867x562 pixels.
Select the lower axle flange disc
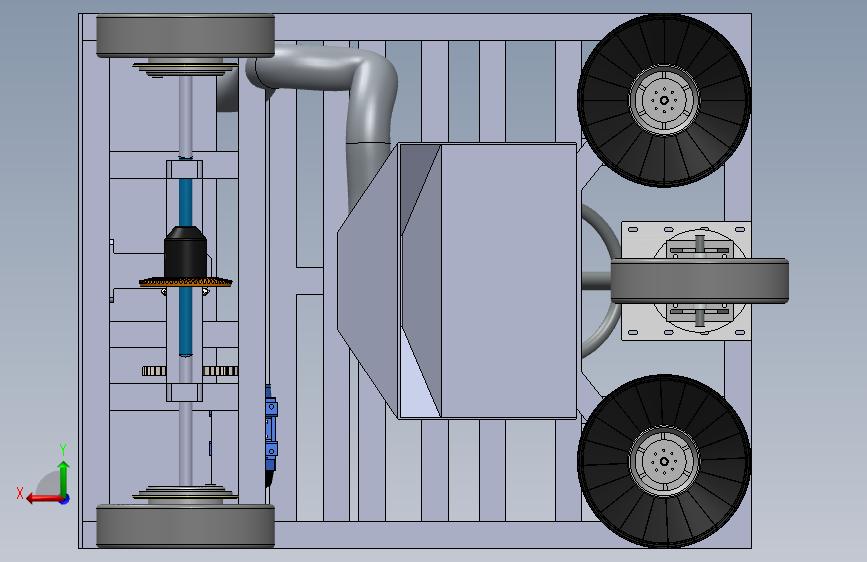click(185, 494)
